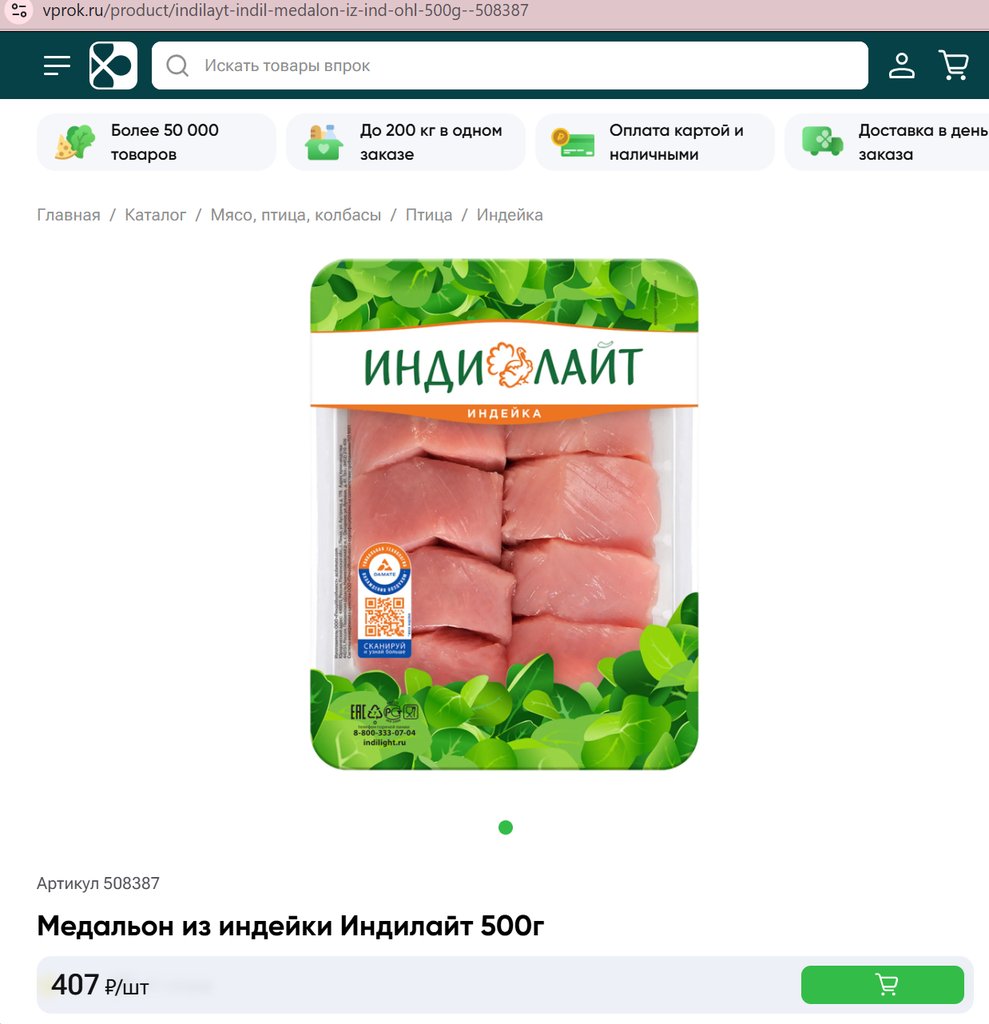Select the green image carousel dot

(505, 827)
